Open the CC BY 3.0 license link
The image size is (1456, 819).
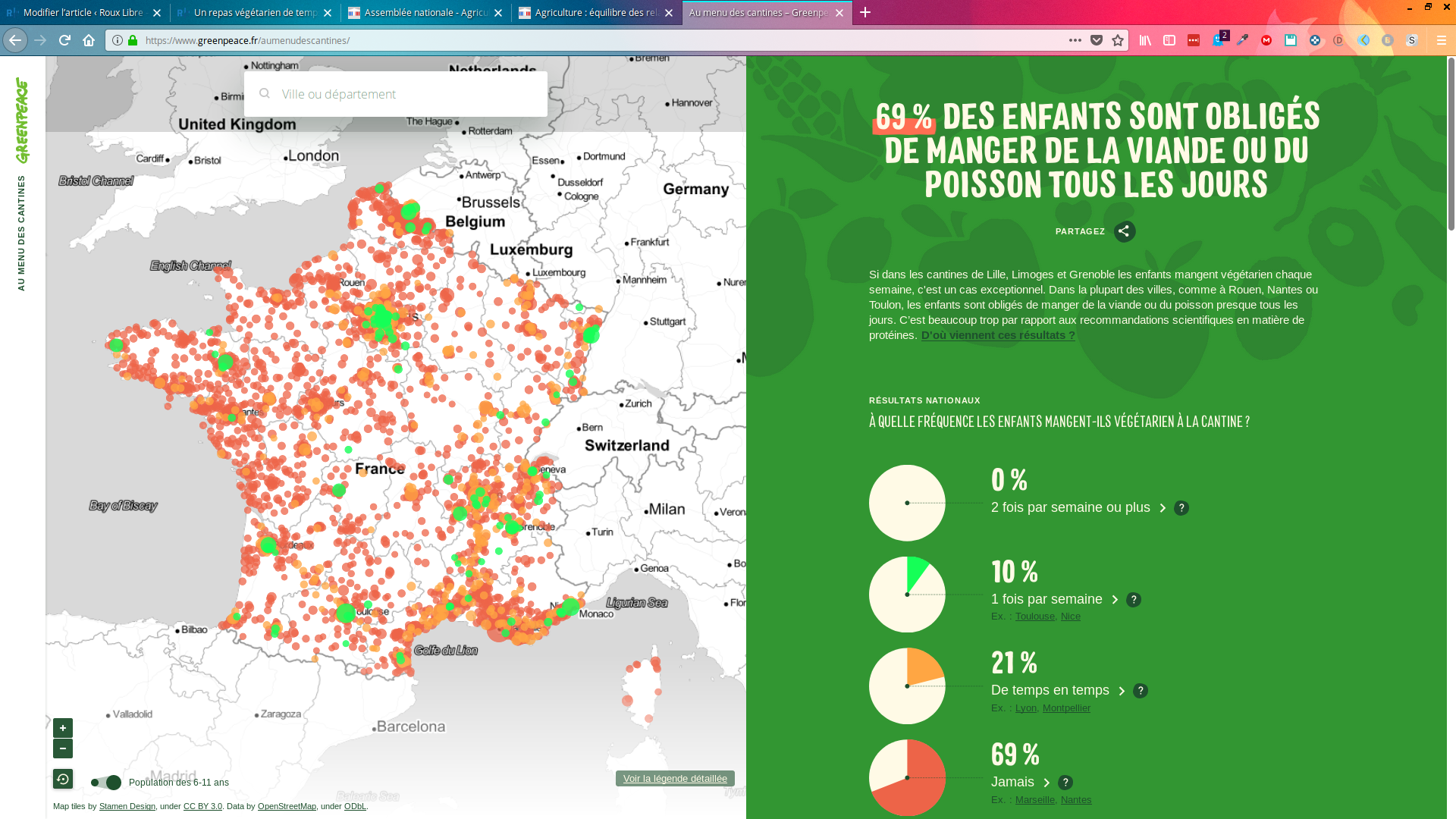point(202,806)
